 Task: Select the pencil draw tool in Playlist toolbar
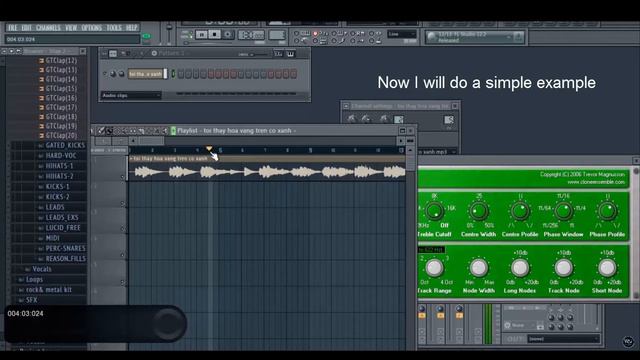coord(101,131)
